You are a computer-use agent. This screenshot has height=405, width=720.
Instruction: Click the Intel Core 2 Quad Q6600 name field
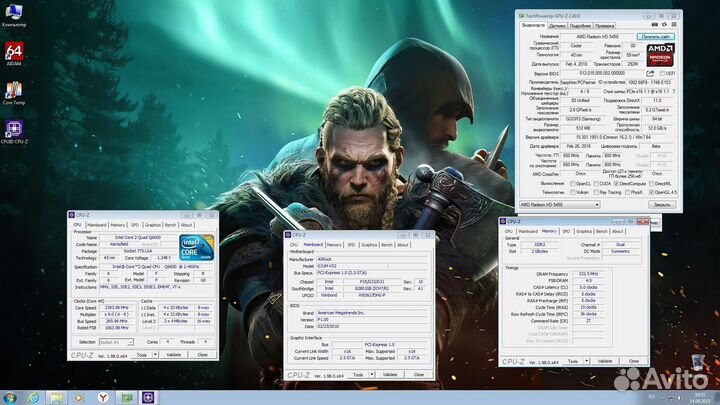pos(138,237)
